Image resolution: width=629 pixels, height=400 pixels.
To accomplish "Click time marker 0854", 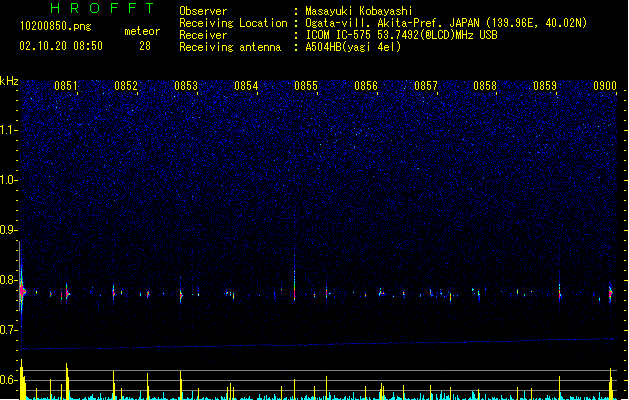I will point(246,86).
